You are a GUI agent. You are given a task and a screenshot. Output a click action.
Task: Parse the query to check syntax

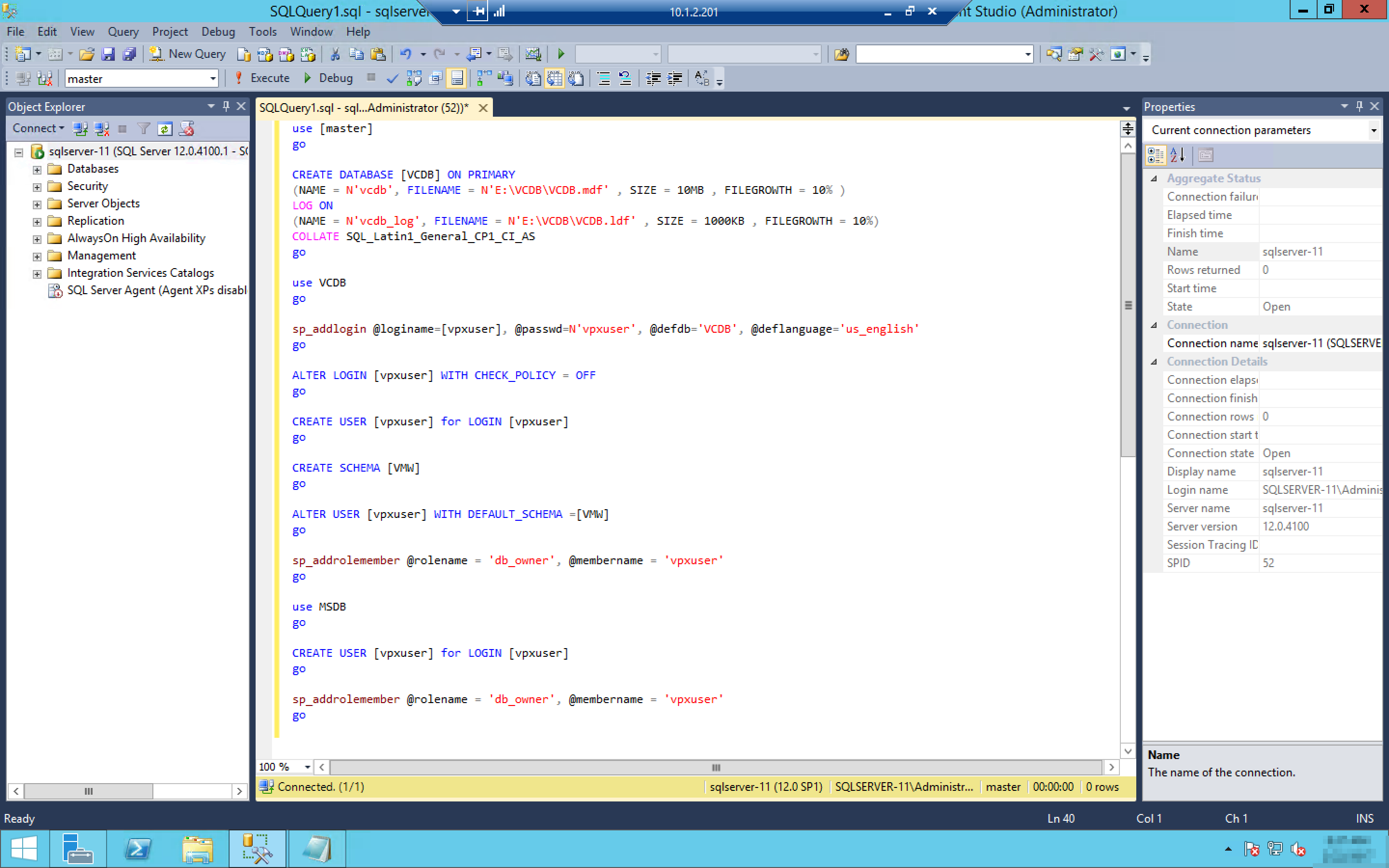coord(393,78)
